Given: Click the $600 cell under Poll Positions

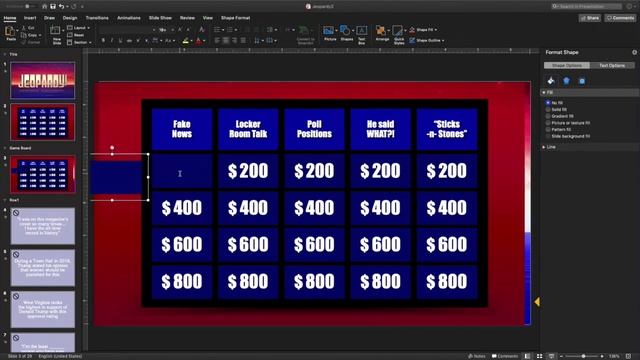Looking at the screenshot, I should coord(314,245).
